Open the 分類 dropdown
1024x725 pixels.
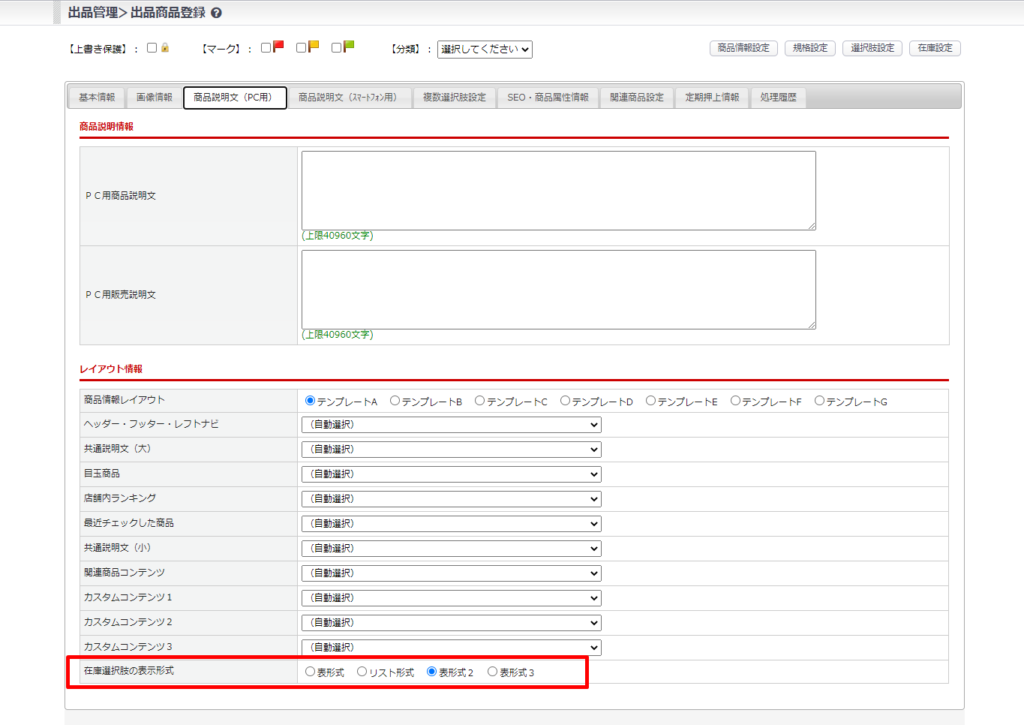(485, 49)
